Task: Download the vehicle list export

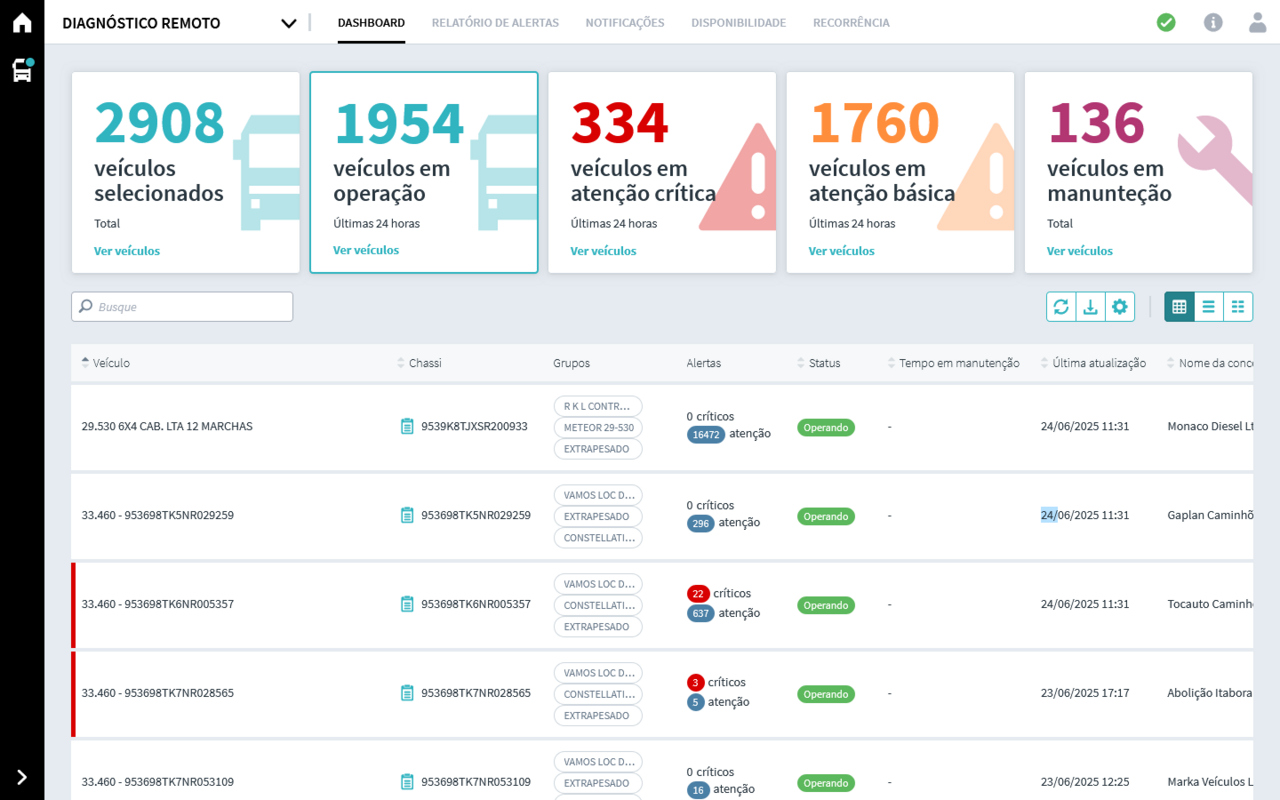Action: 1090,307
